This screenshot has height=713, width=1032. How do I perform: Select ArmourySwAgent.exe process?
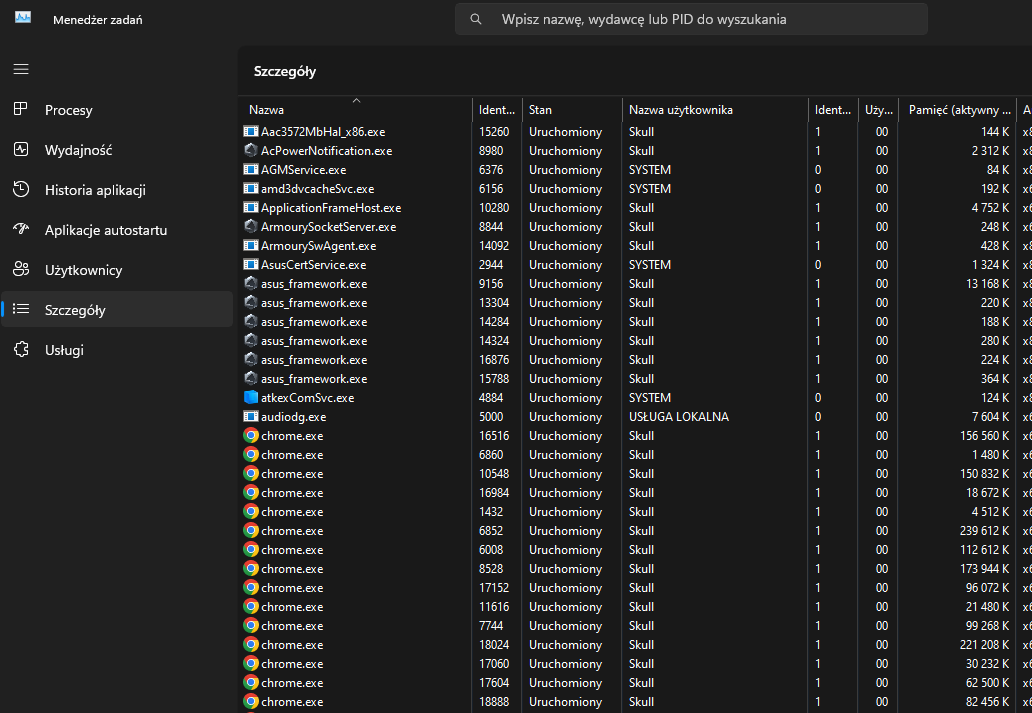pos(635,246)
